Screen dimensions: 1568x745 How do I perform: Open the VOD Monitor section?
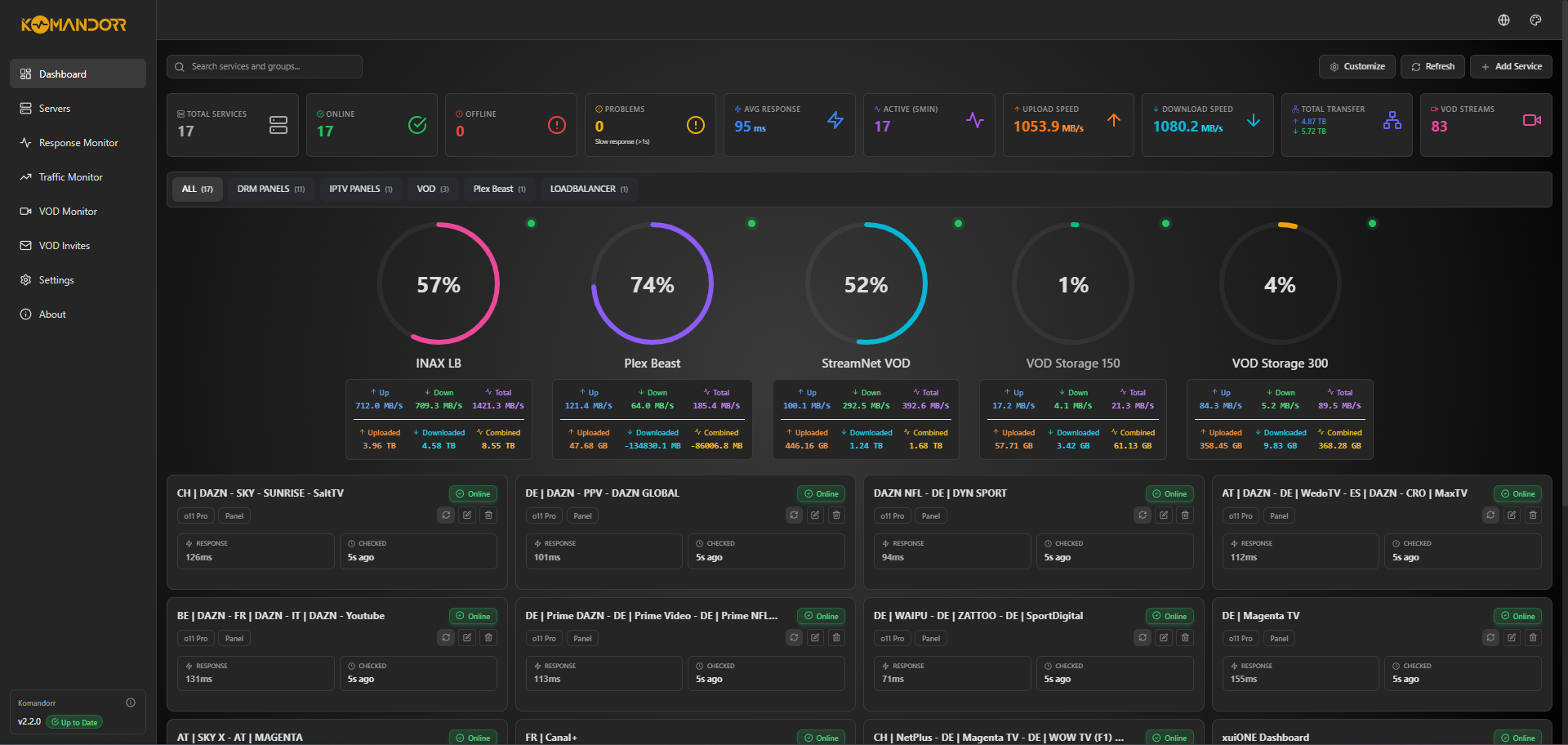(x=67, y=211)
